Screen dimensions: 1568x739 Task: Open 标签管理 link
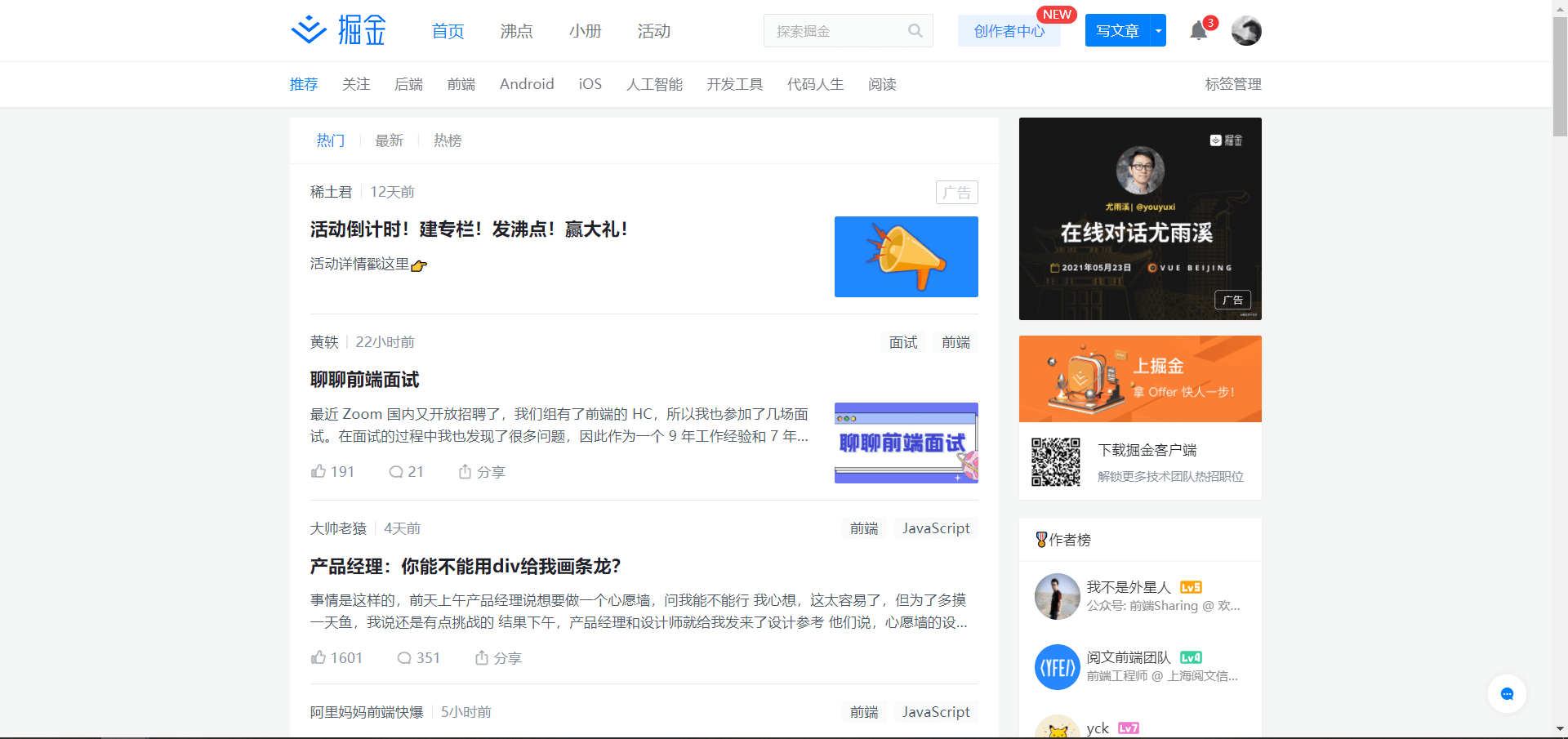(1233, 84)
